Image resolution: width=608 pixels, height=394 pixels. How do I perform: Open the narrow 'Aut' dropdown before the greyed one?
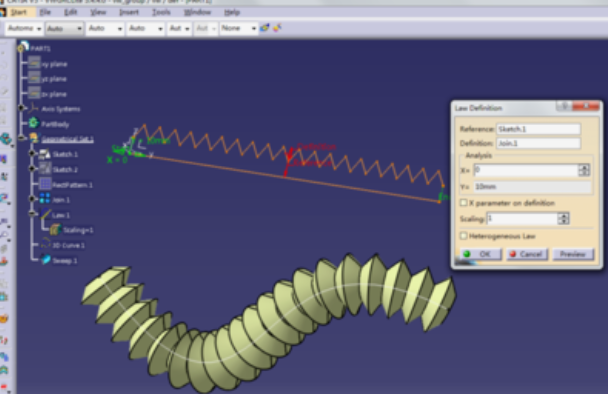(180, 28)
